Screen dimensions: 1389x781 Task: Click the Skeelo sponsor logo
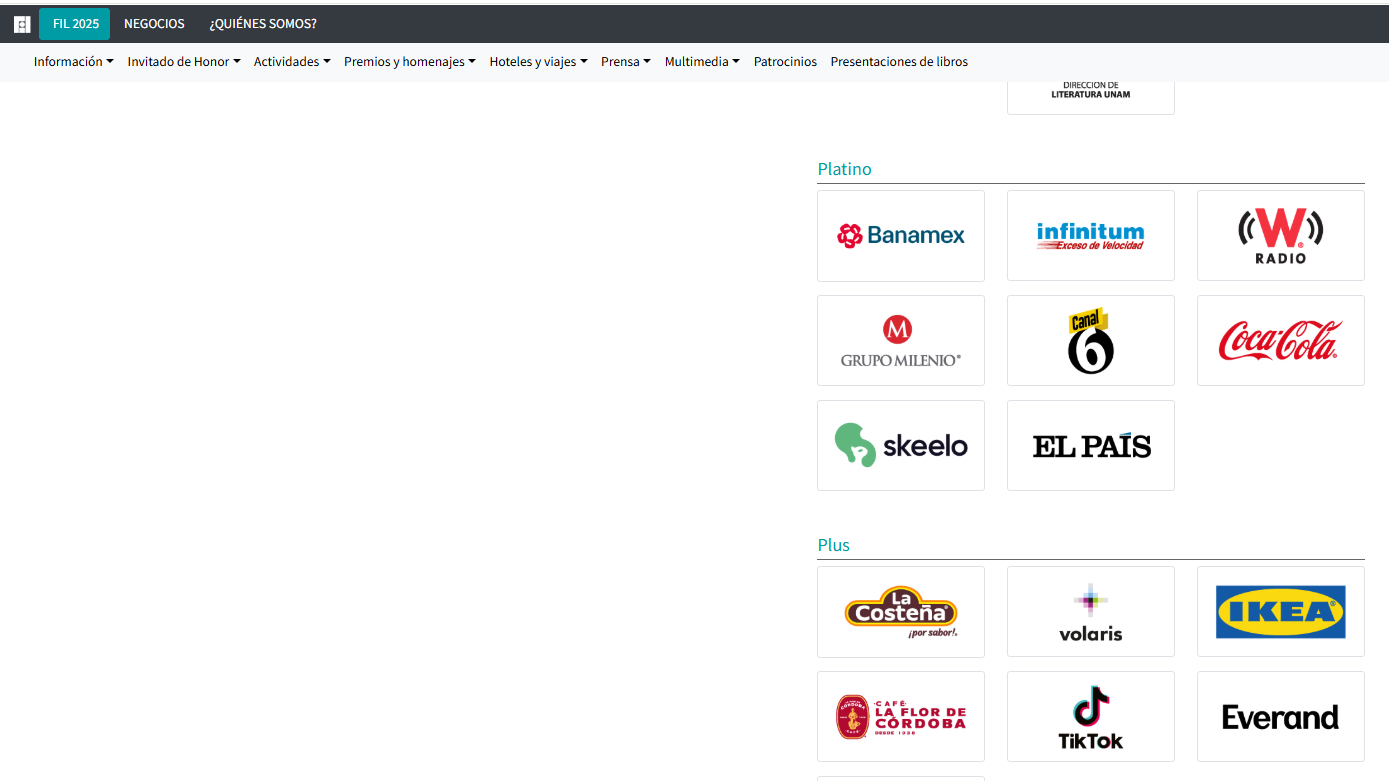[x=900, y=446]
